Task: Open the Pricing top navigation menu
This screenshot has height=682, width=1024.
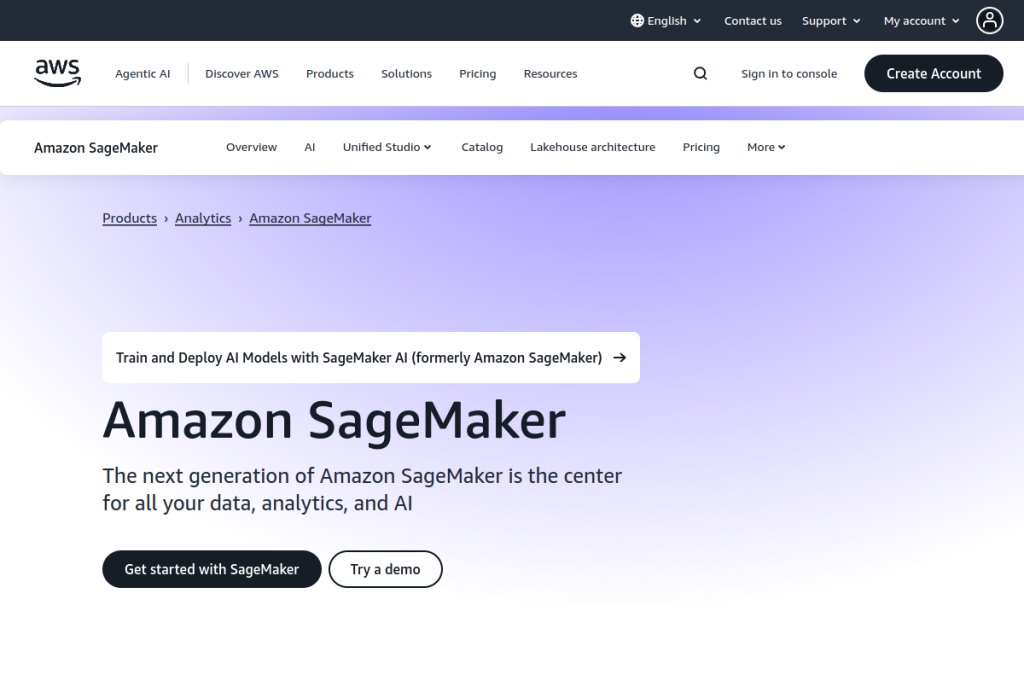Action: coord(477,73)
